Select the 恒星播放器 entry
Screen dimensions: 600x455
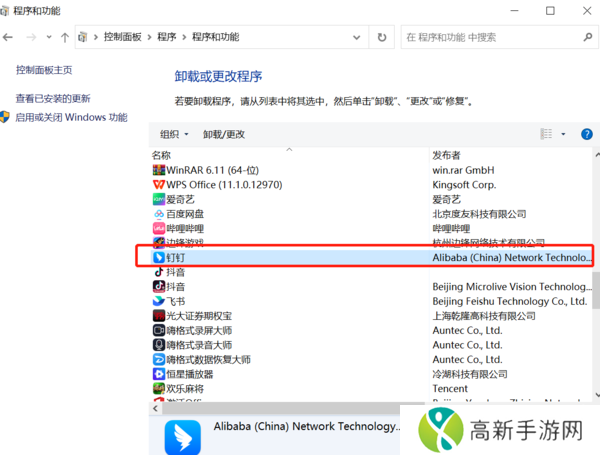click(189, 374)
